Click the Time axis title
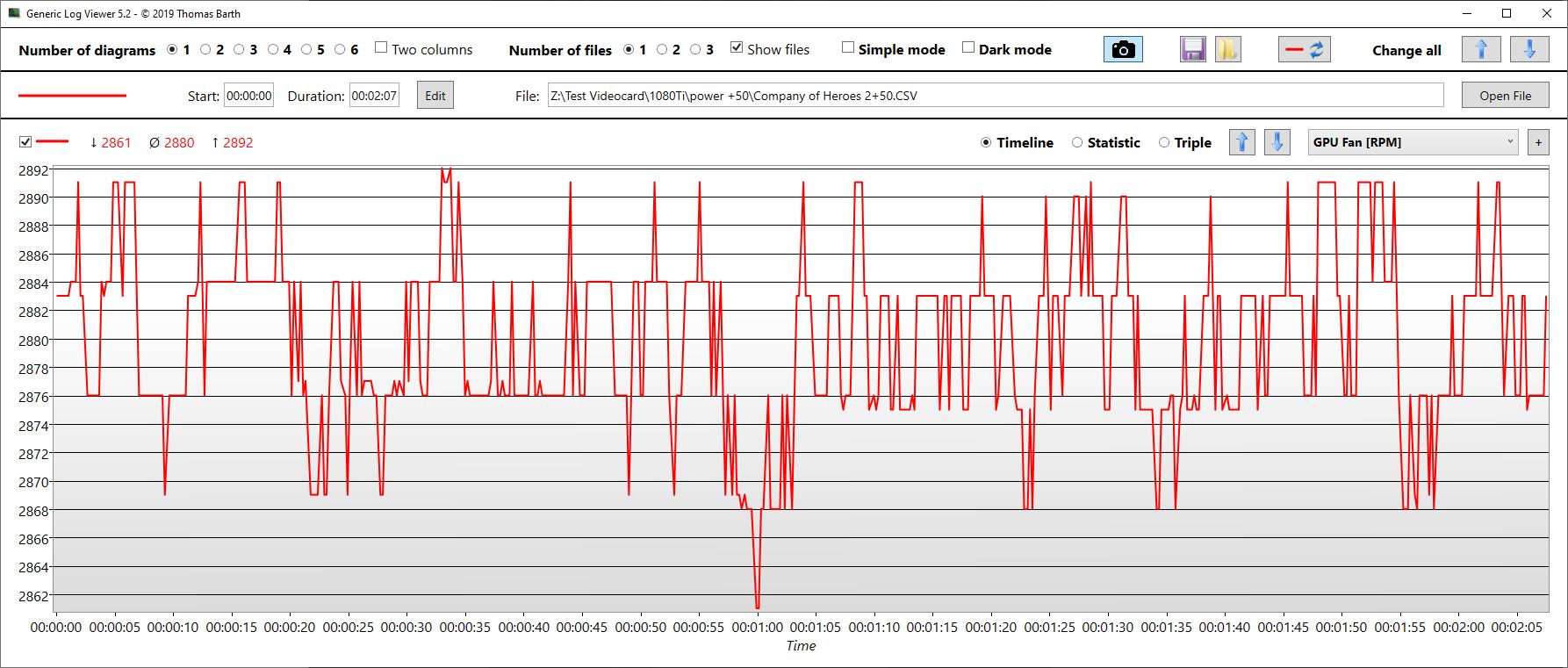Image resolution: width=1568 pixels, height=668 pixels. pyautogui.click(x=801, y=646)
